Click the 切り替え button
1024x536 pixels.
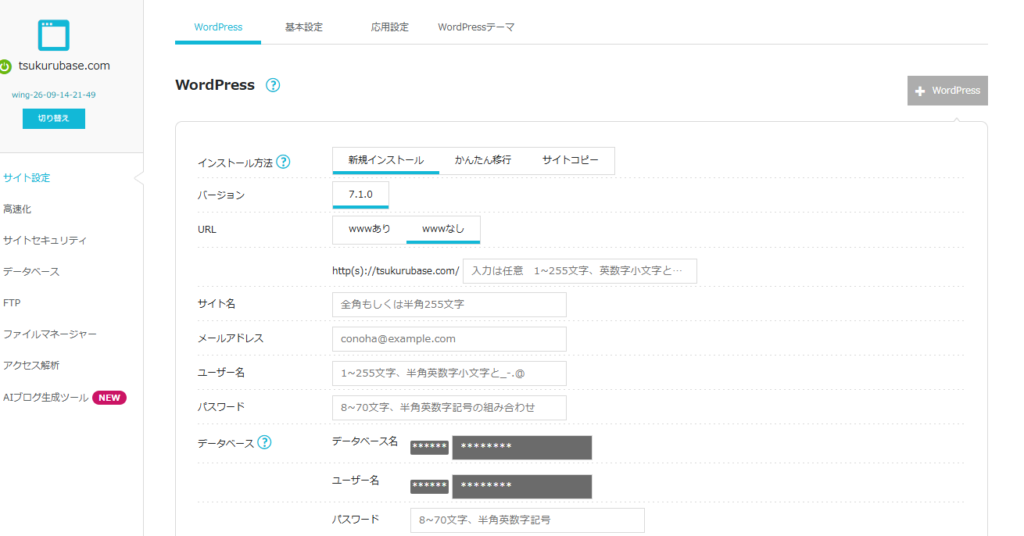(54, 119)
